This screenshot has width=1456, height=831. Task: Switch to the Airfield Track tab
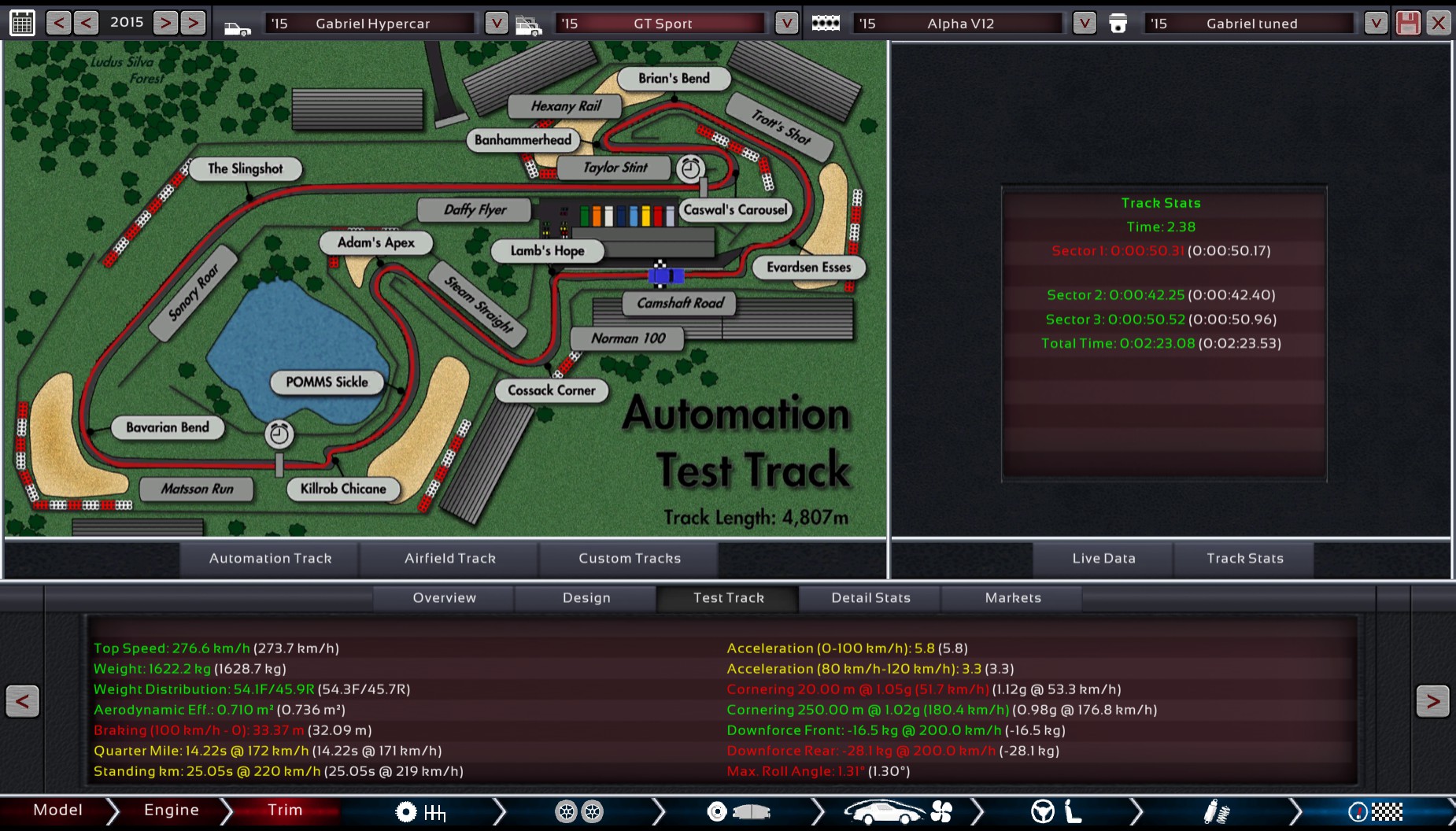450,559
